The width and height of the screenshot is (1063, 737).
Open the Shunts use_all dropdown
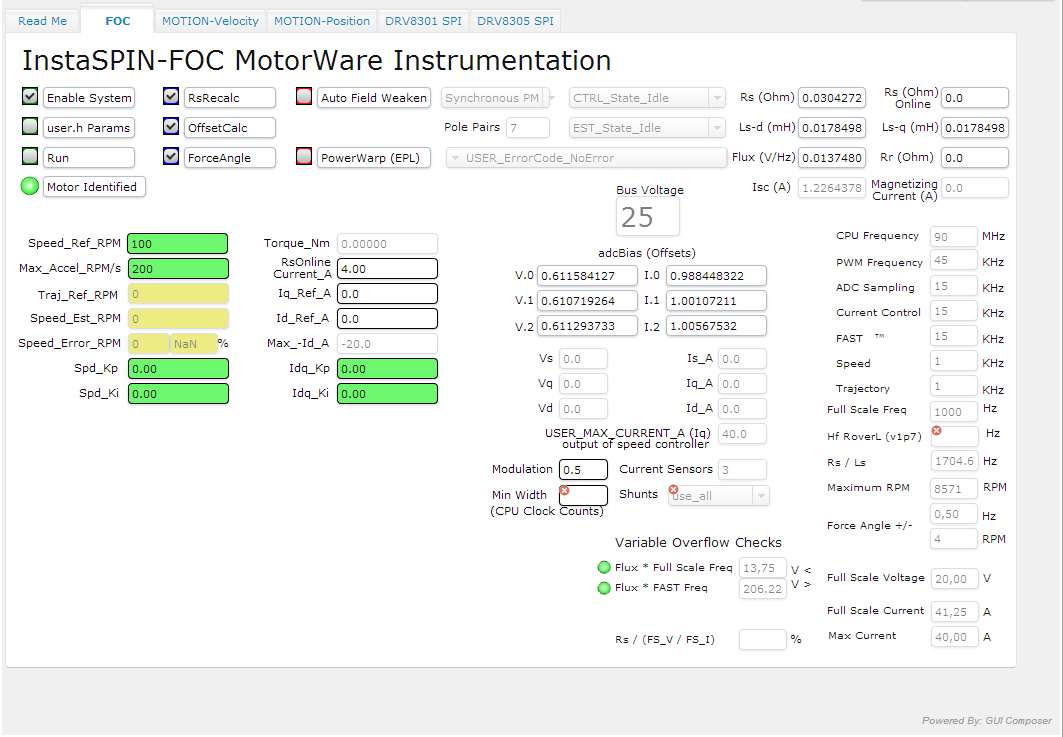719,496
